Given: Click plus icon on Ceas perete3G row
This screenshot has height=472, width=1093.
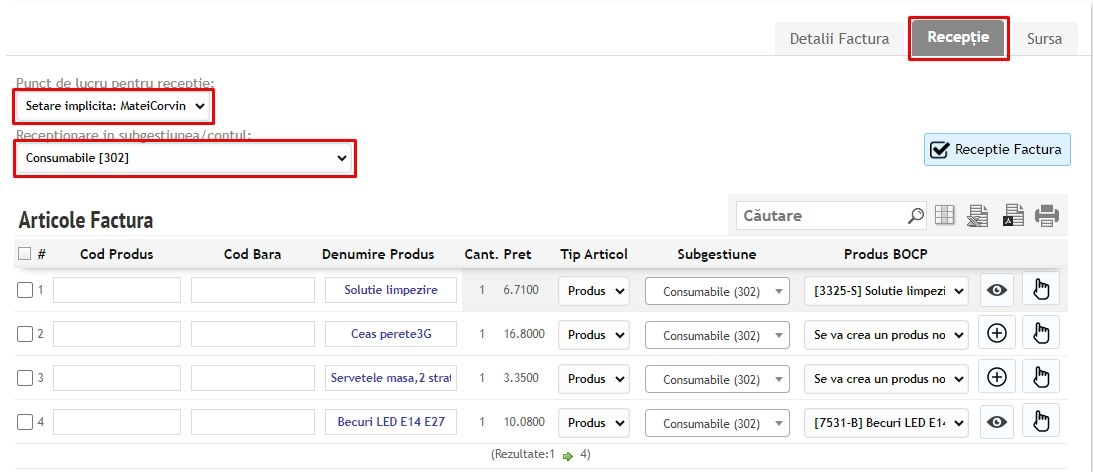Looking at the screenshot, I should pos(996,334).
